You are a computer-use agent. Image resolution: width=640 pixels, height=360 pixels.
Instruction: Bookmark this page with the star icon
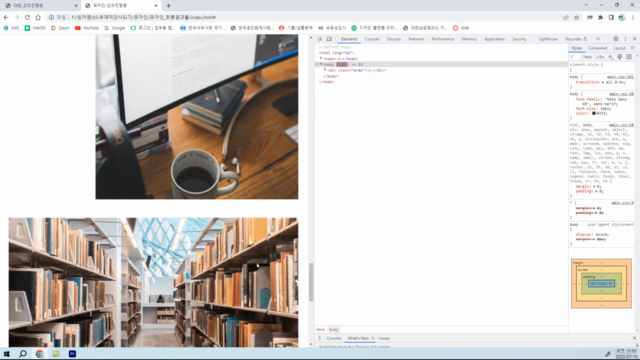click(x=576, y=18)
